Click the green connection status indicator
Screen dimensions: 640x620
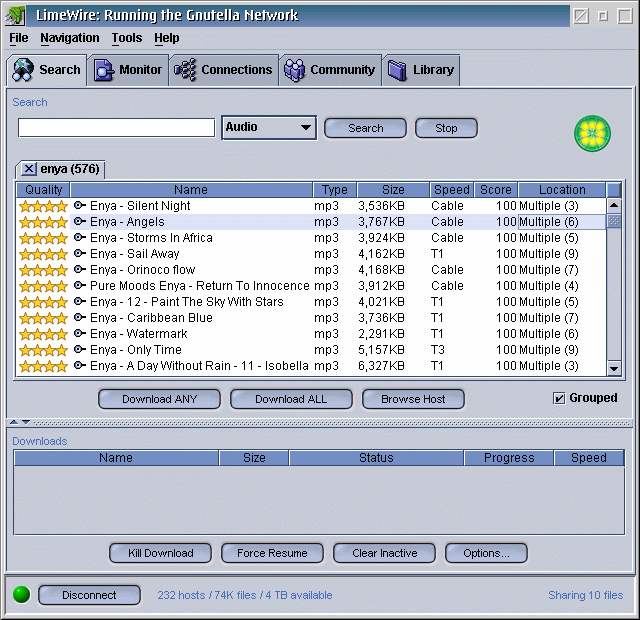click(22, 594)
